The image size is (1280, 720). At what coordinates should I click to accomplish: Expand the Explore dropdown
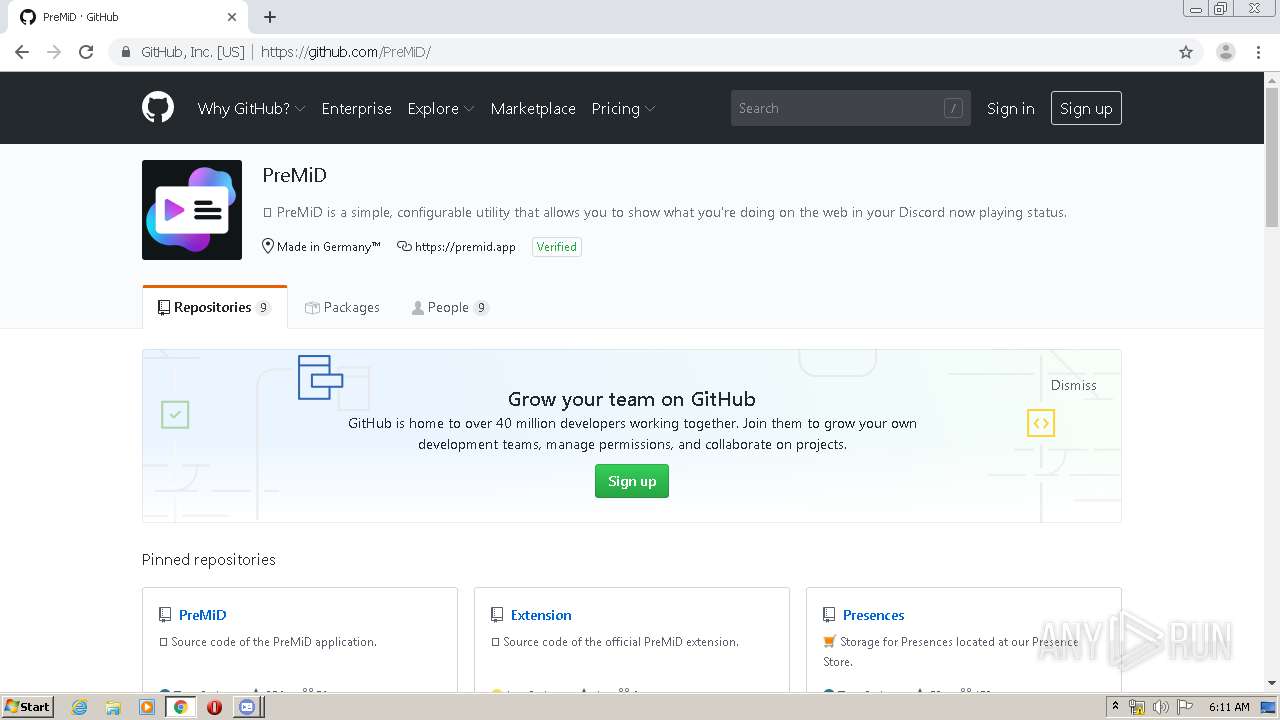(440, 108)
